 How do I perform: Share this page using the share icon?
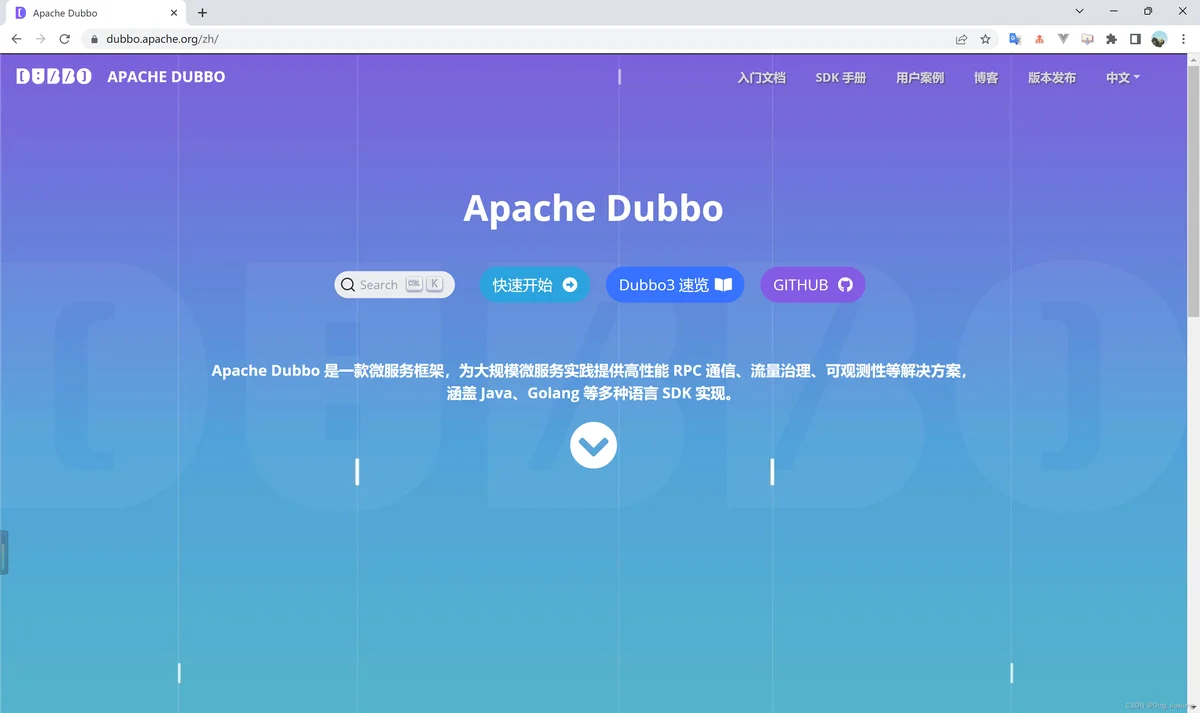961,39
